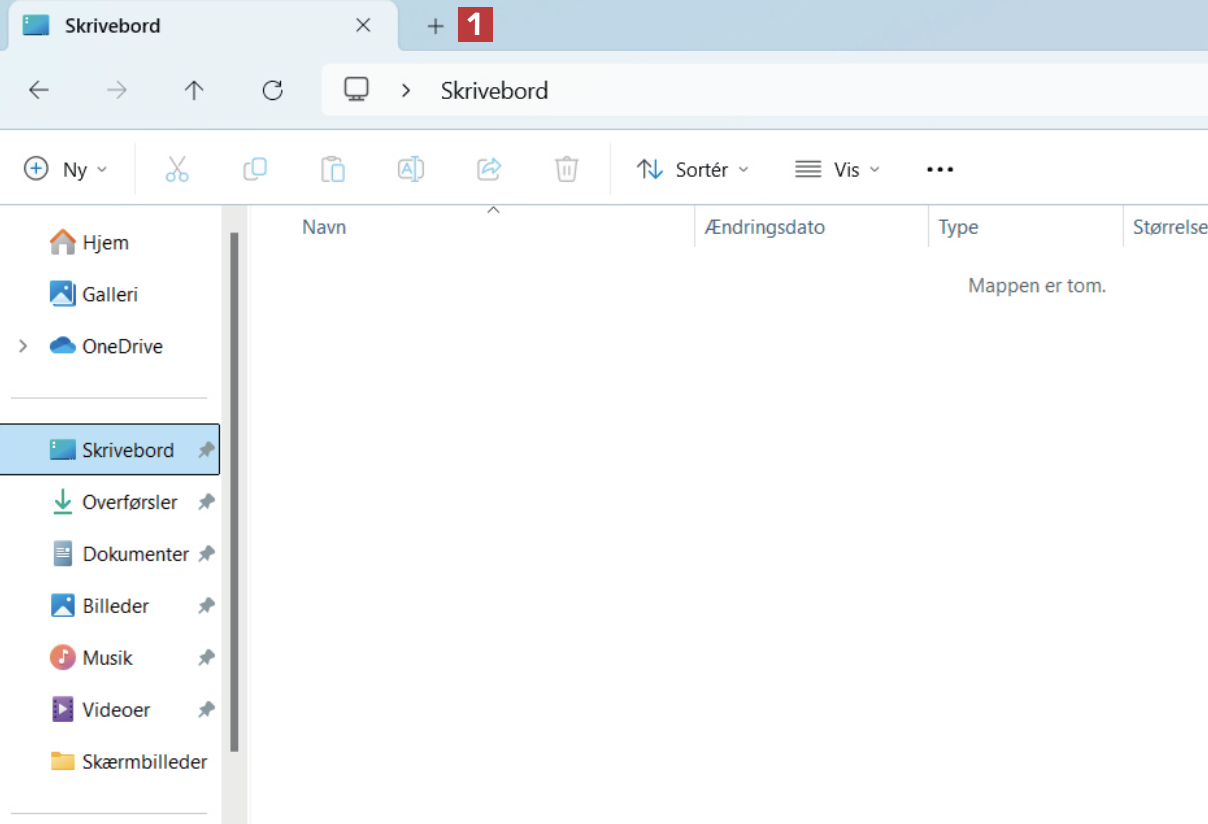
Task: Open the Vis view options dropdown
Action: click(x=838, y=169)
